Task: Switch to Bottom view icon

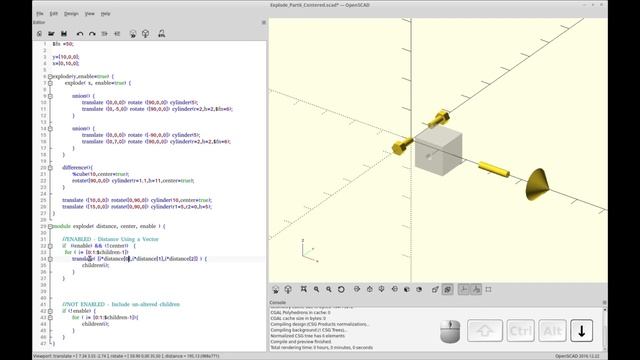Action: click(x=382, y=289)
